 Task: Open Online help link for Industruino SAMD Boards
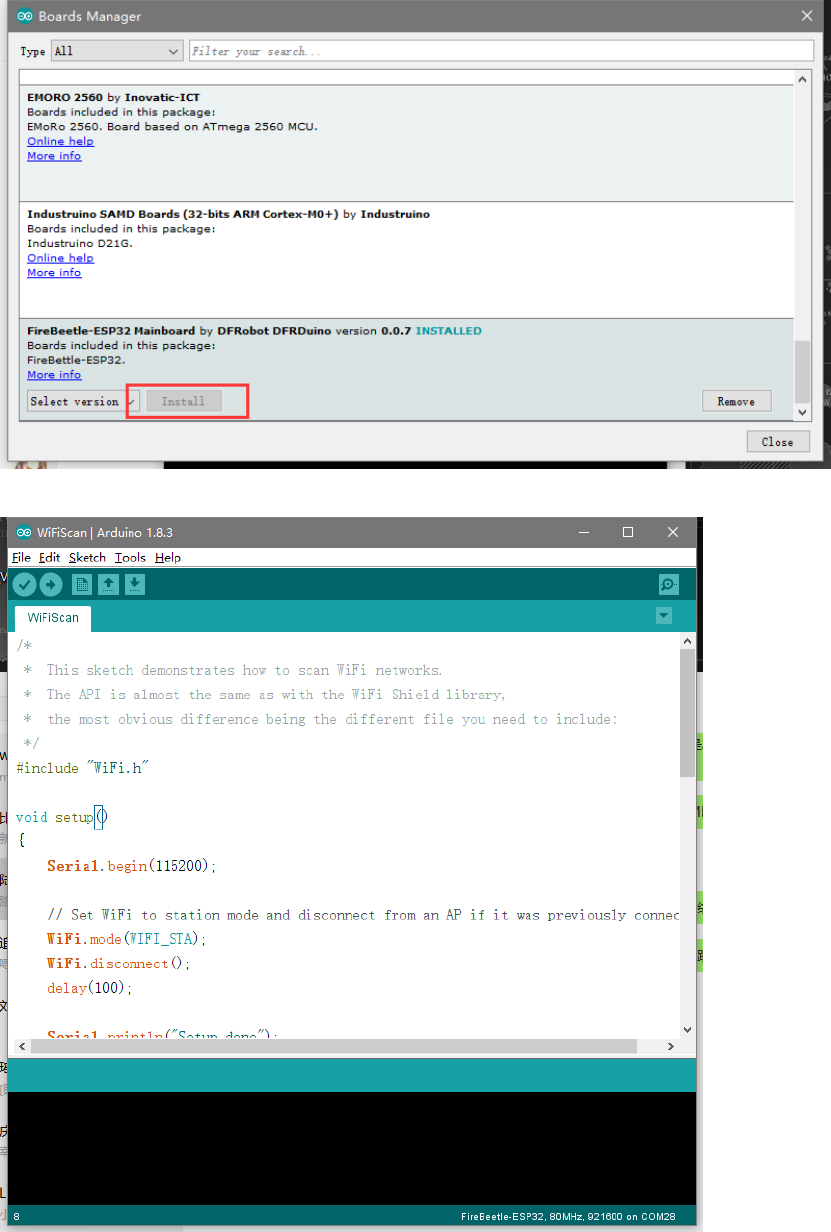60,258
